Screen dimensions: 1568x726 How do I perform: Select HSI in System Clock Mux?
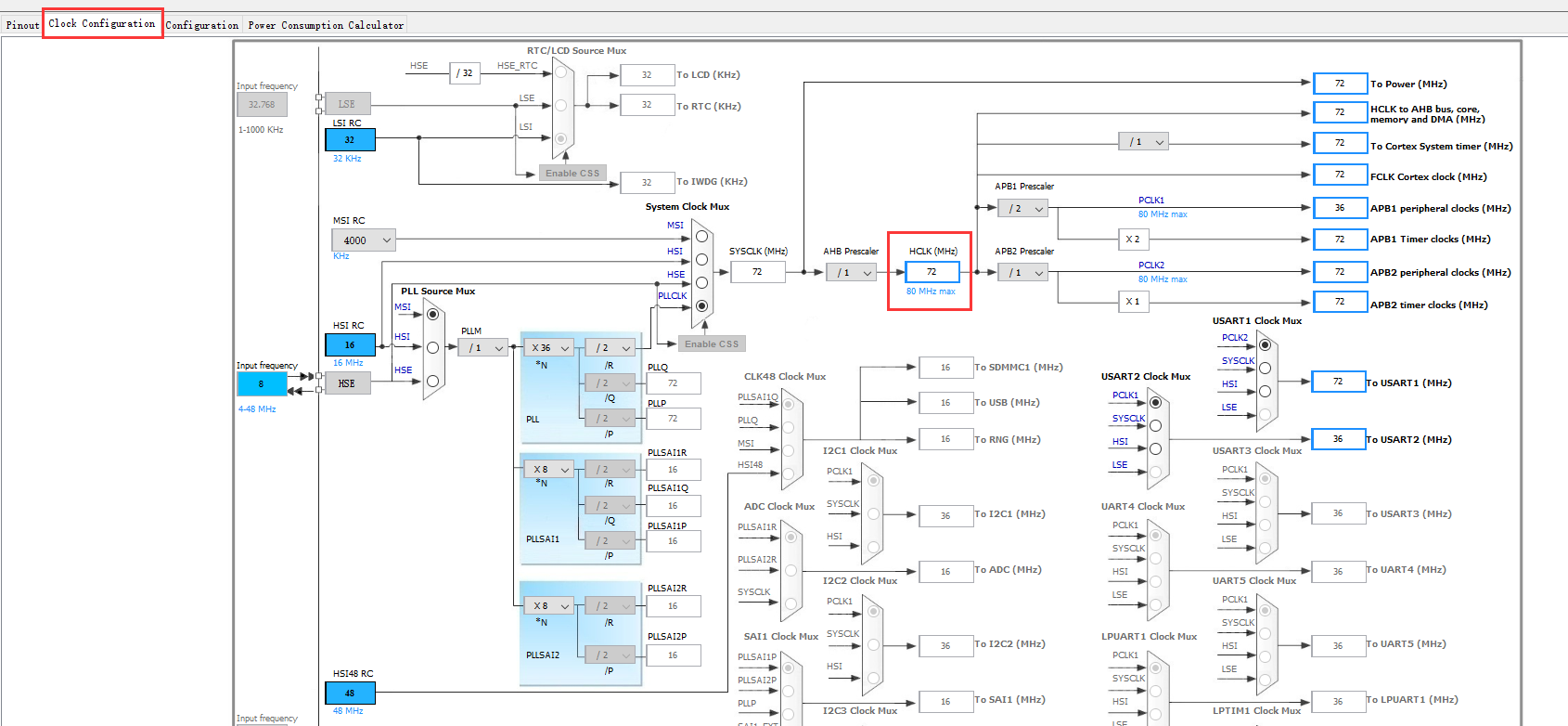(x=701, y=260)
